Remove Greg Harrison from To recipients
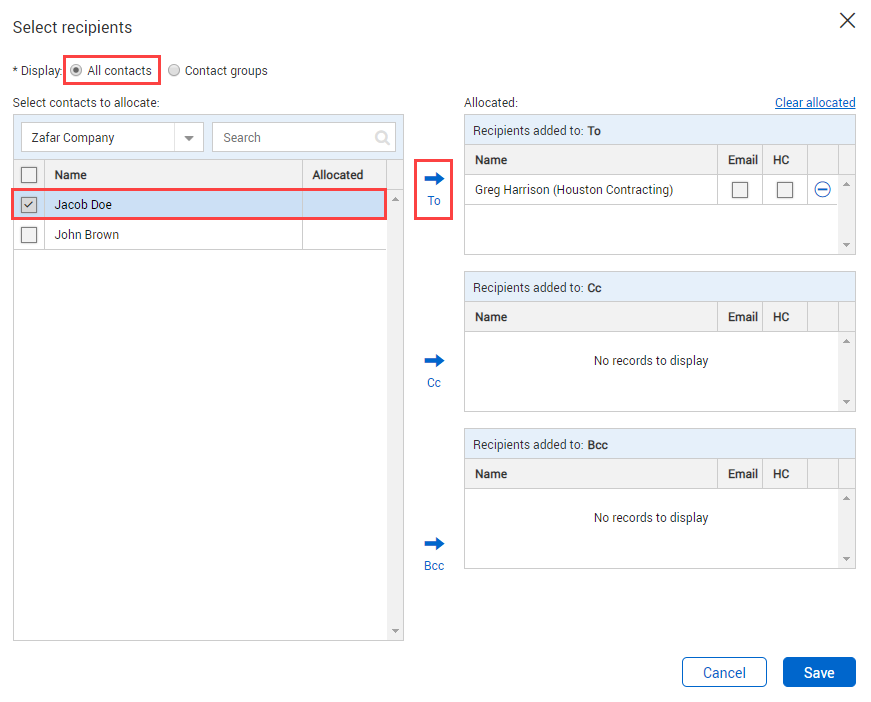The image size is (871, 702). click(x=822, y=189)
